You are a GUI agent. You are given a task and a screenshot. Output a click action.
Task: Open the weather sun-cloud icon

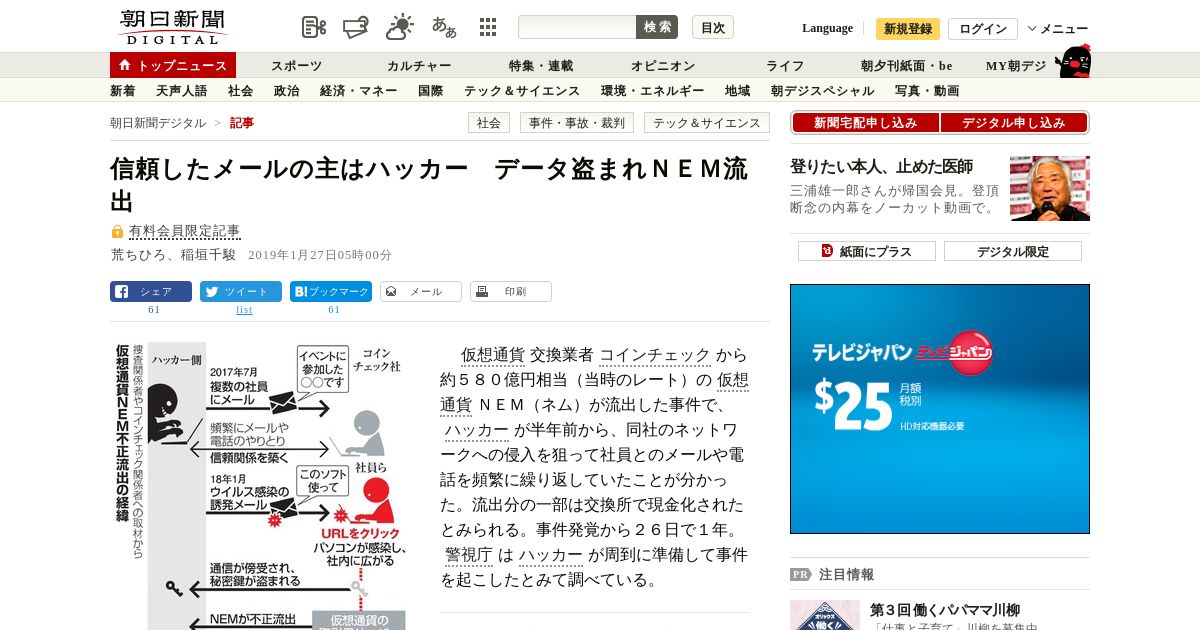point(400,27)
